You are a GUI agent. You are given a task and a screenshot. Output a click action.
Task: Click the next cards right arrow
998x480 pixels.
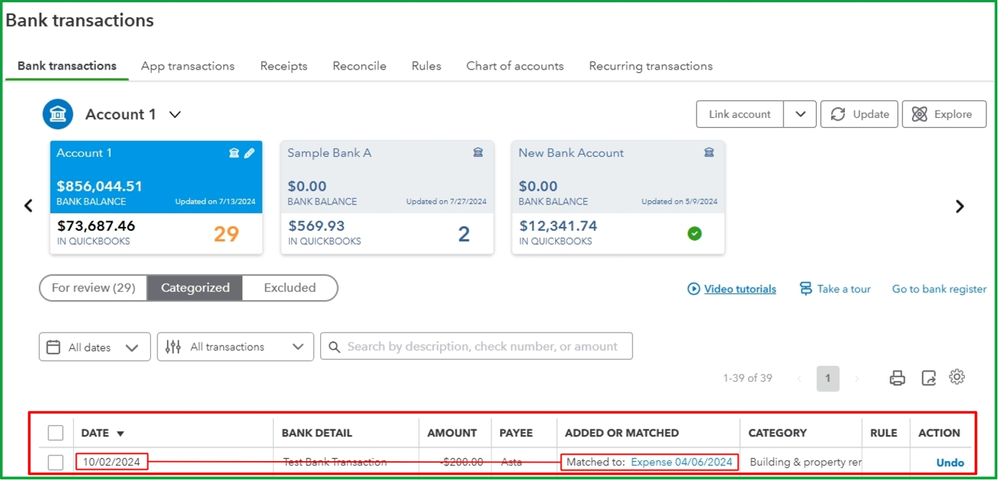coord(960,206)
